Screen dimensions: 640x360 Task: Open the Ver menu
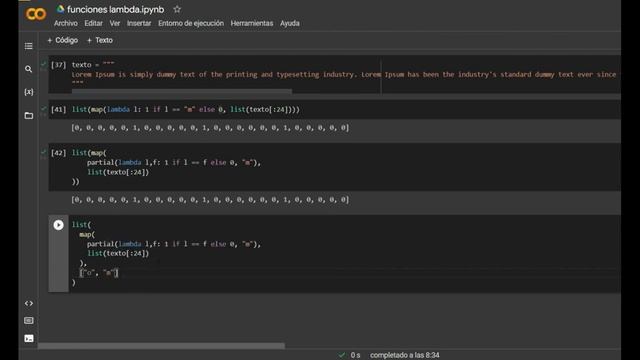(x=115, y=23)
